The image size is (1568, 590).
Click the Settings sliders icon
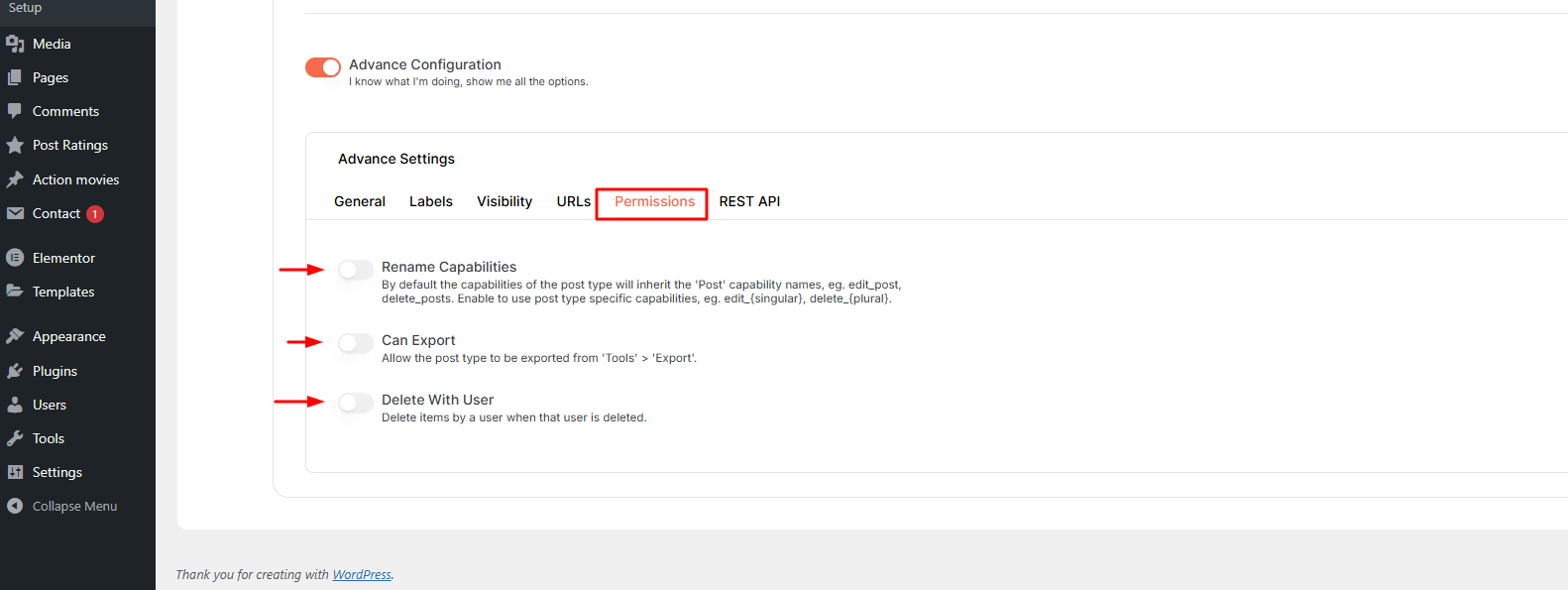click(x=15, y=472)
